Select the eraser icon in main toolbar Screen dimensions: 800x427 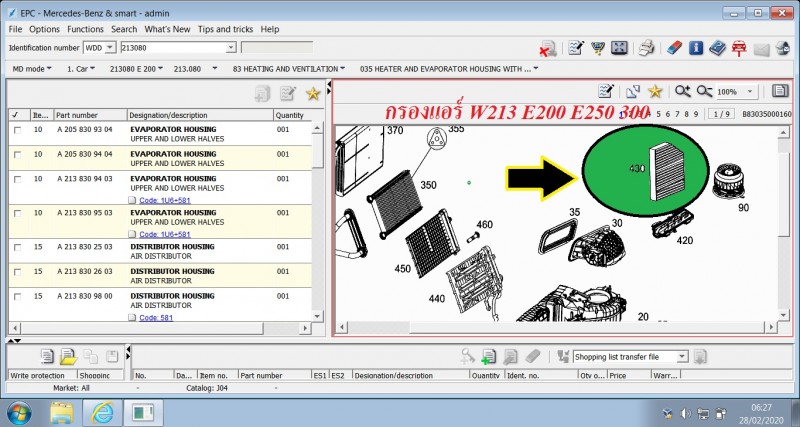pos(674,48)
